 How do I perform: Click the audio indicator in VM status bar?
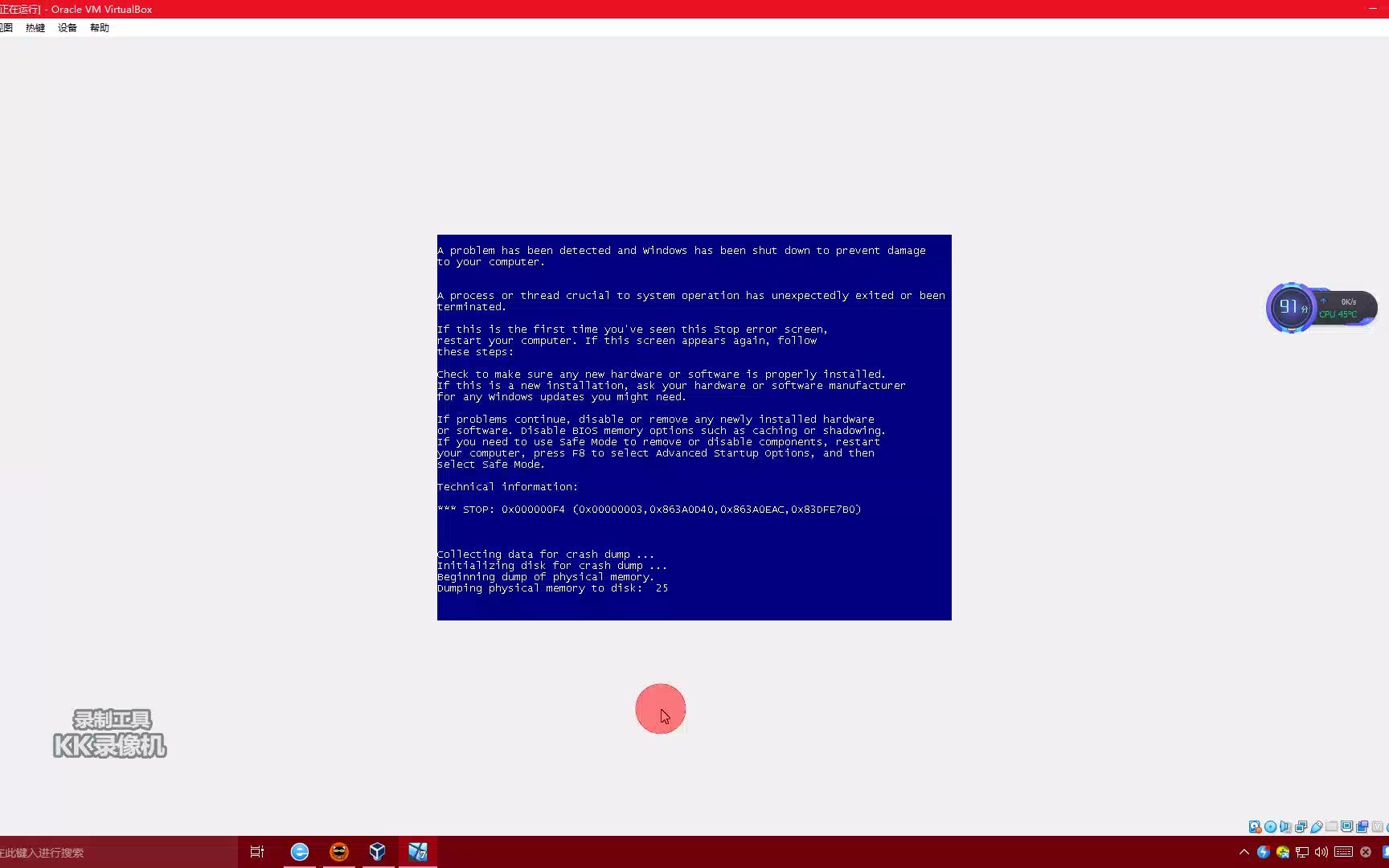(1285, 826)
